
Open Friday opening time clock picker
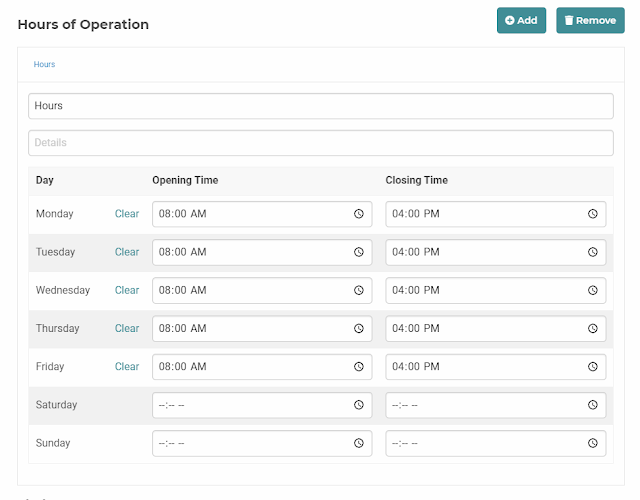coord(359,367)
